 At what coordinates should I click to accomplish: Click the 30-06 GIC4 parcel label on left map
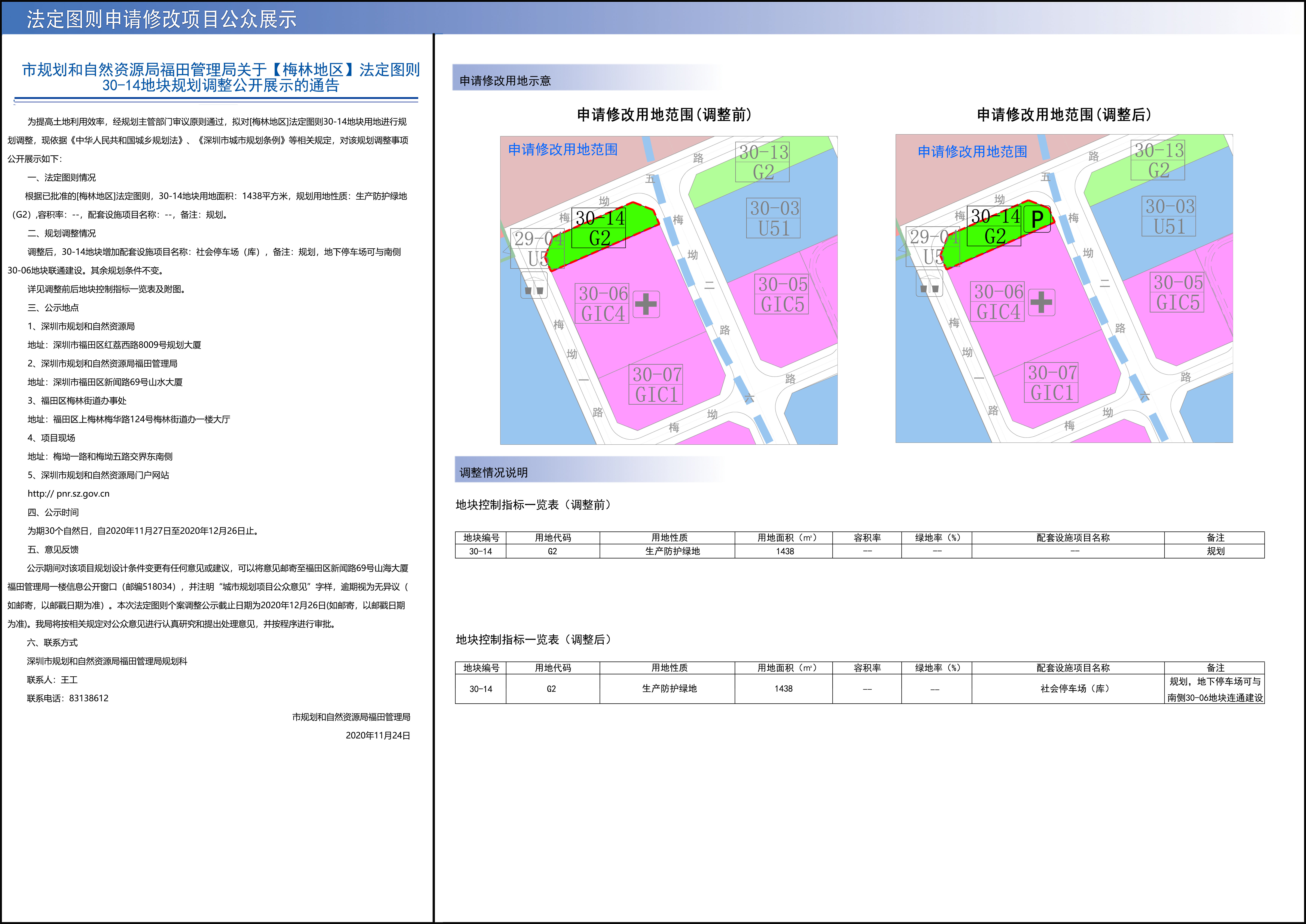coord(602,303)
